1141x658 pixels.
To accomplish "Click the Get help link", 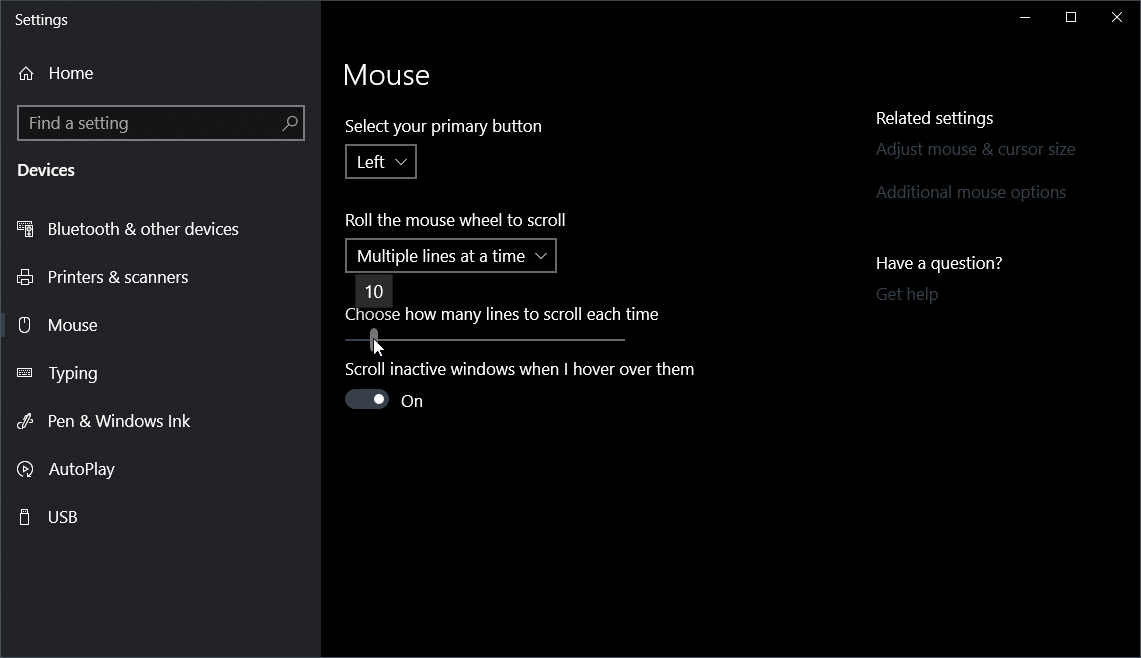I will [906, 294].
